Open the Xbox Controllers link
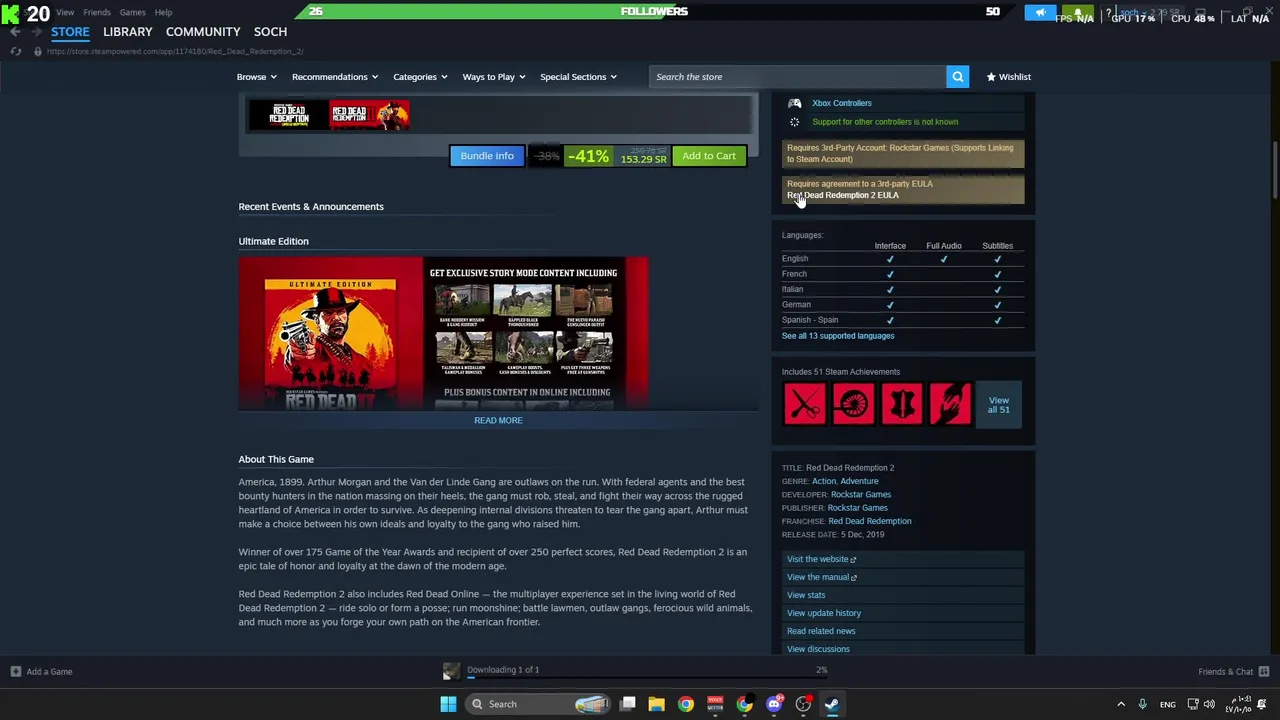The image size is (1280, 720). click(842, 103)
